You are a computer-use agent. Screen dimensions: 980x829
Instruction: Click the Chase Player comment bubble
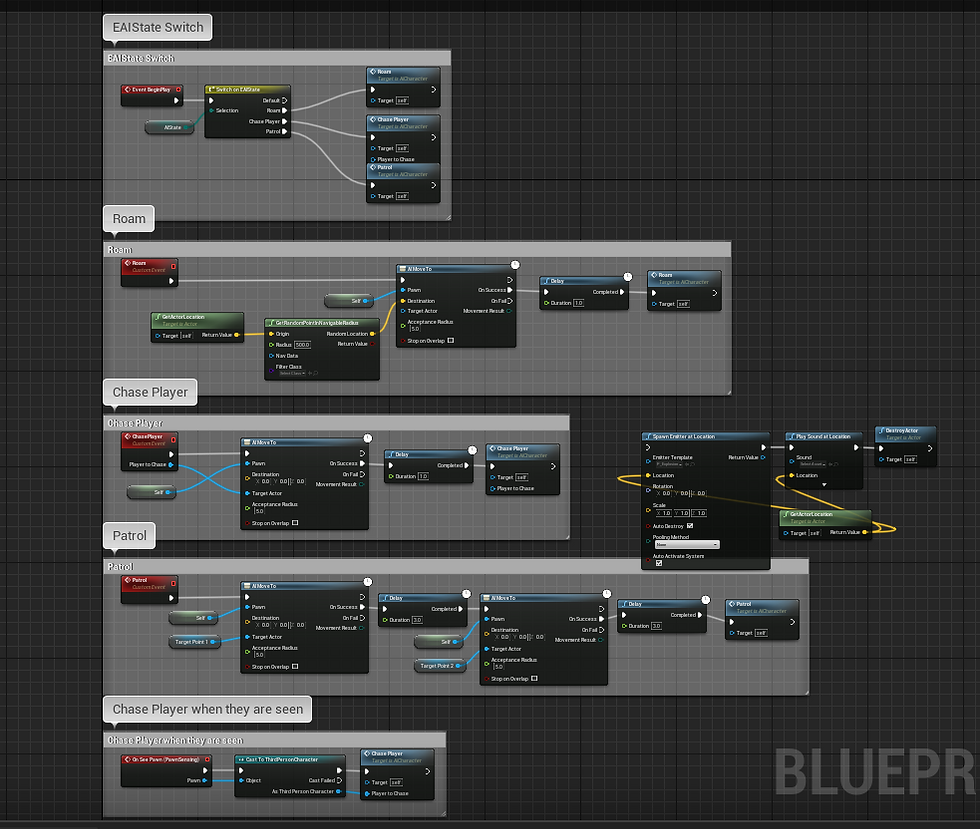(150, 392)
